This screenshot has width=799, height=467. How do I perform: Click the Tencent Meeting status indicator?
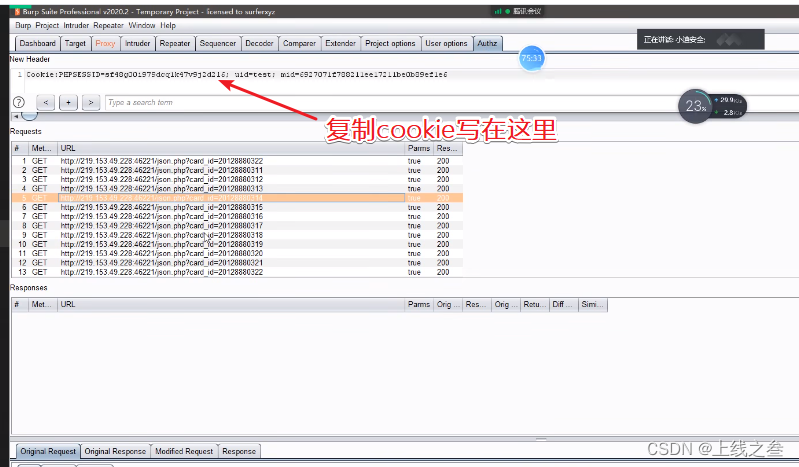coord(518,11)
